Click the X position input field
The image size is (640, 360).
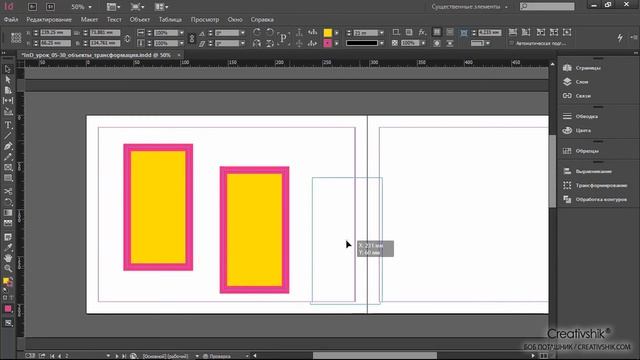click(56, 33)
